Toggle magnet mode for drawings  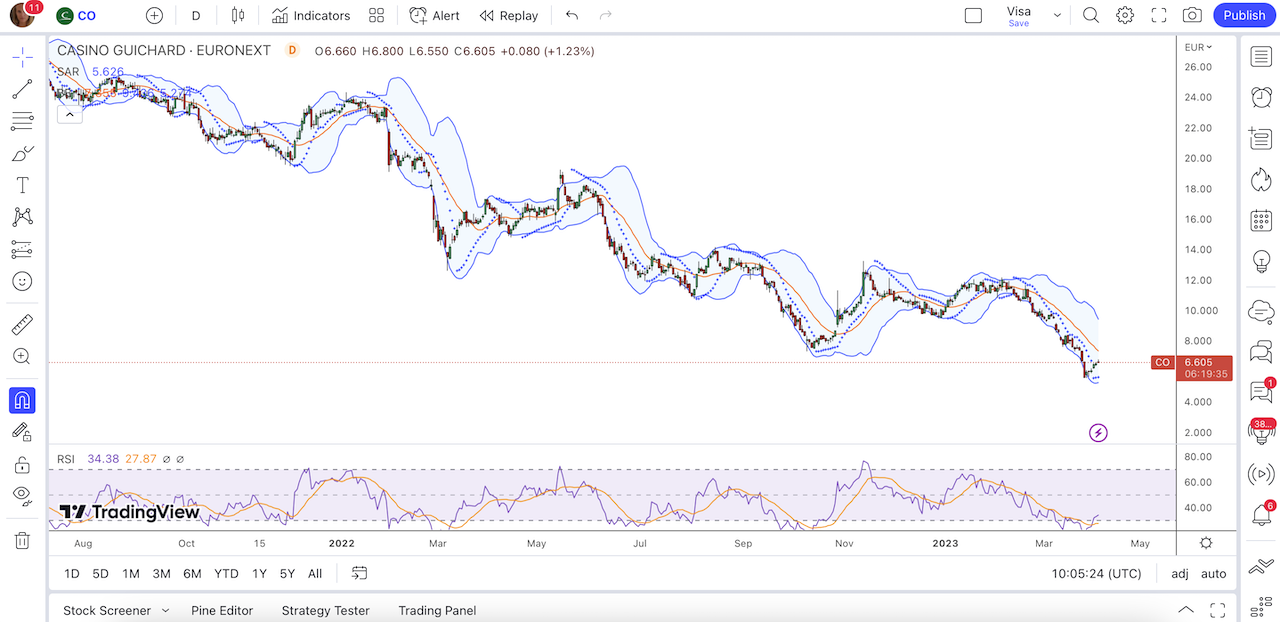click(22, 400)
